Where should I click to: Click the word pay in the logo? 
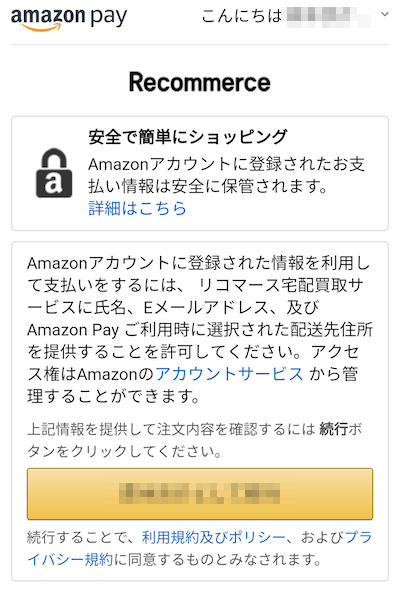coord(109,18)
